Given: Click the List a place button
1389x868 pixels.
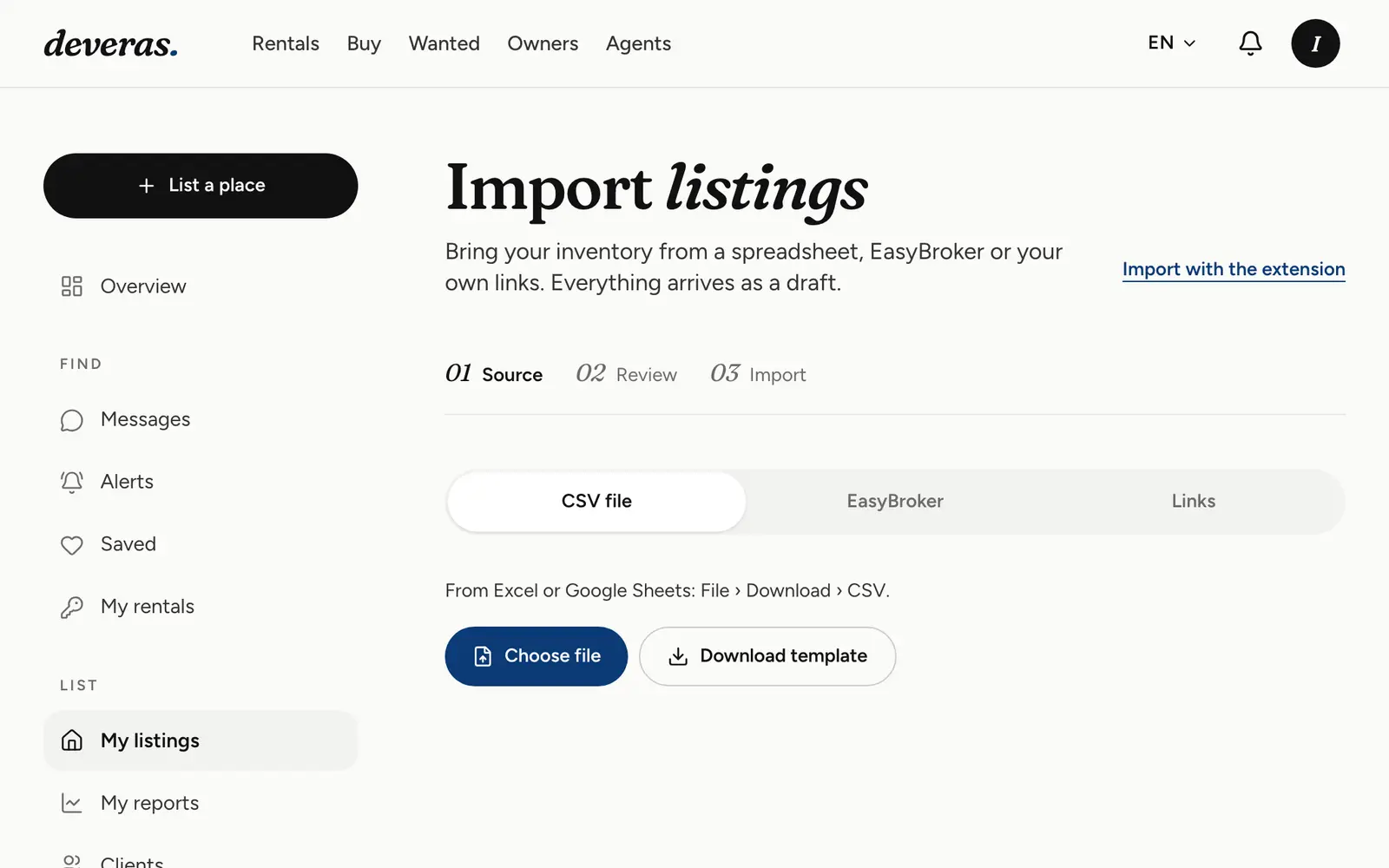Looking at the screenshot, I should pyautogui.click(x=201, y=186).
